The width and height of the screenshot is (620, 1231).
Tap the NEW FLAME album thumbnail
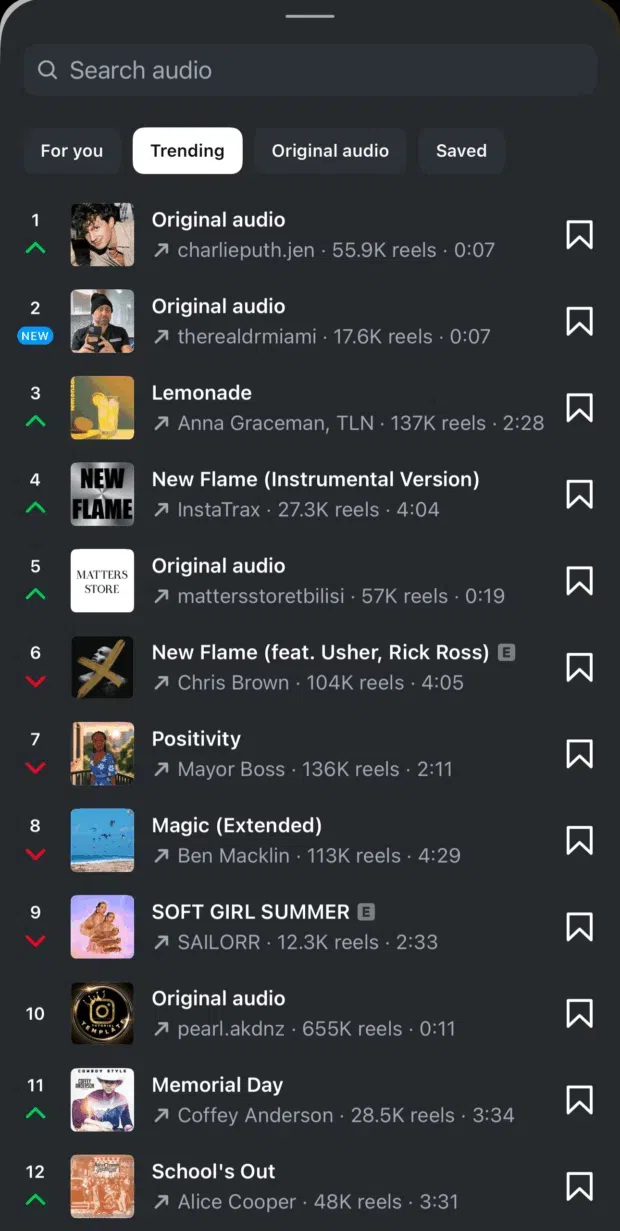102,494
